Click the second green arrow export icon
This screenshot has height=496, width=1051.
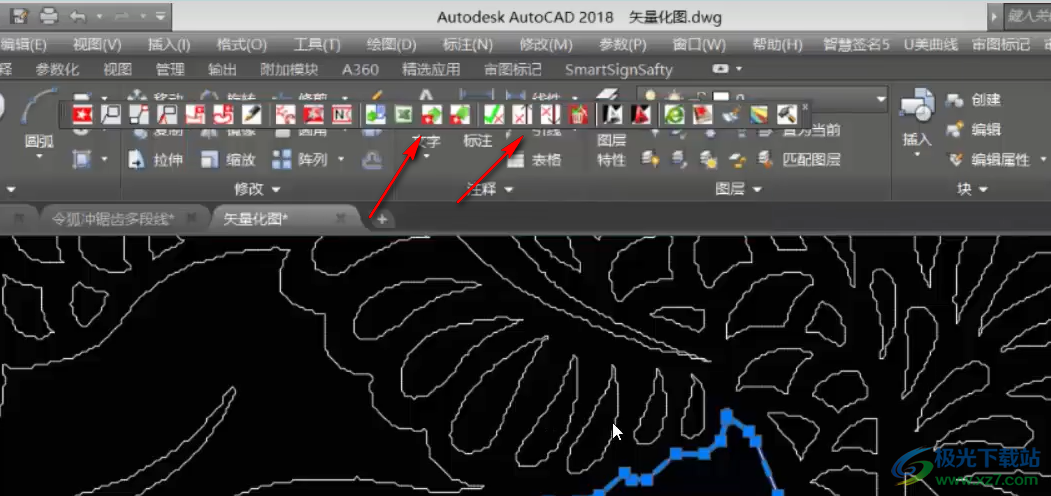pyautogui.click(x=459, y=115)
